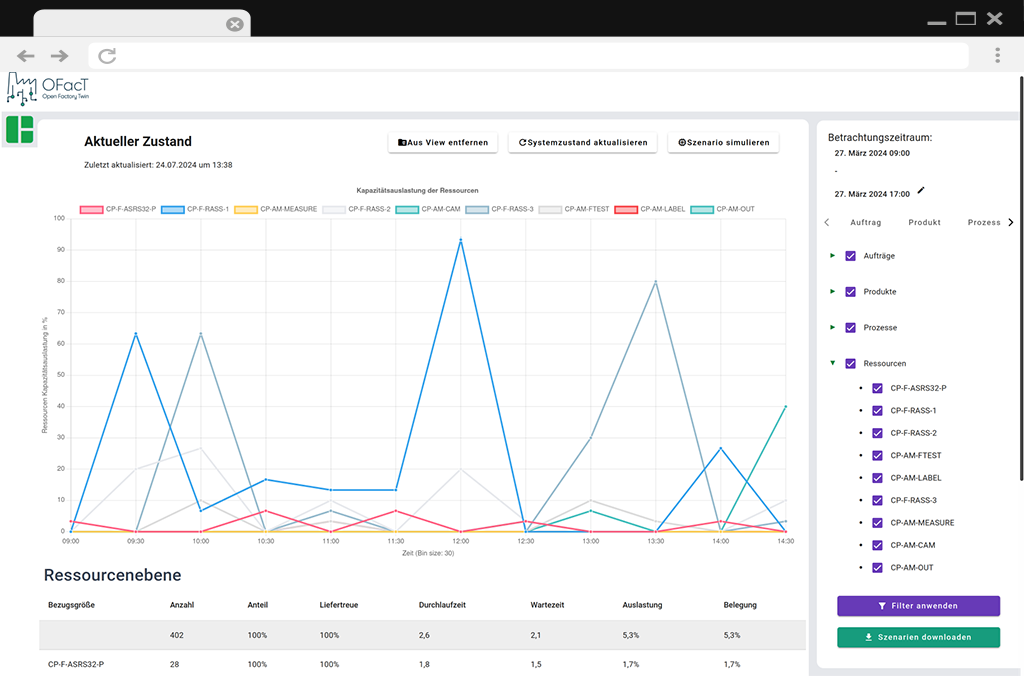Expand the Prozesse tree node

(x=832, y=327)
